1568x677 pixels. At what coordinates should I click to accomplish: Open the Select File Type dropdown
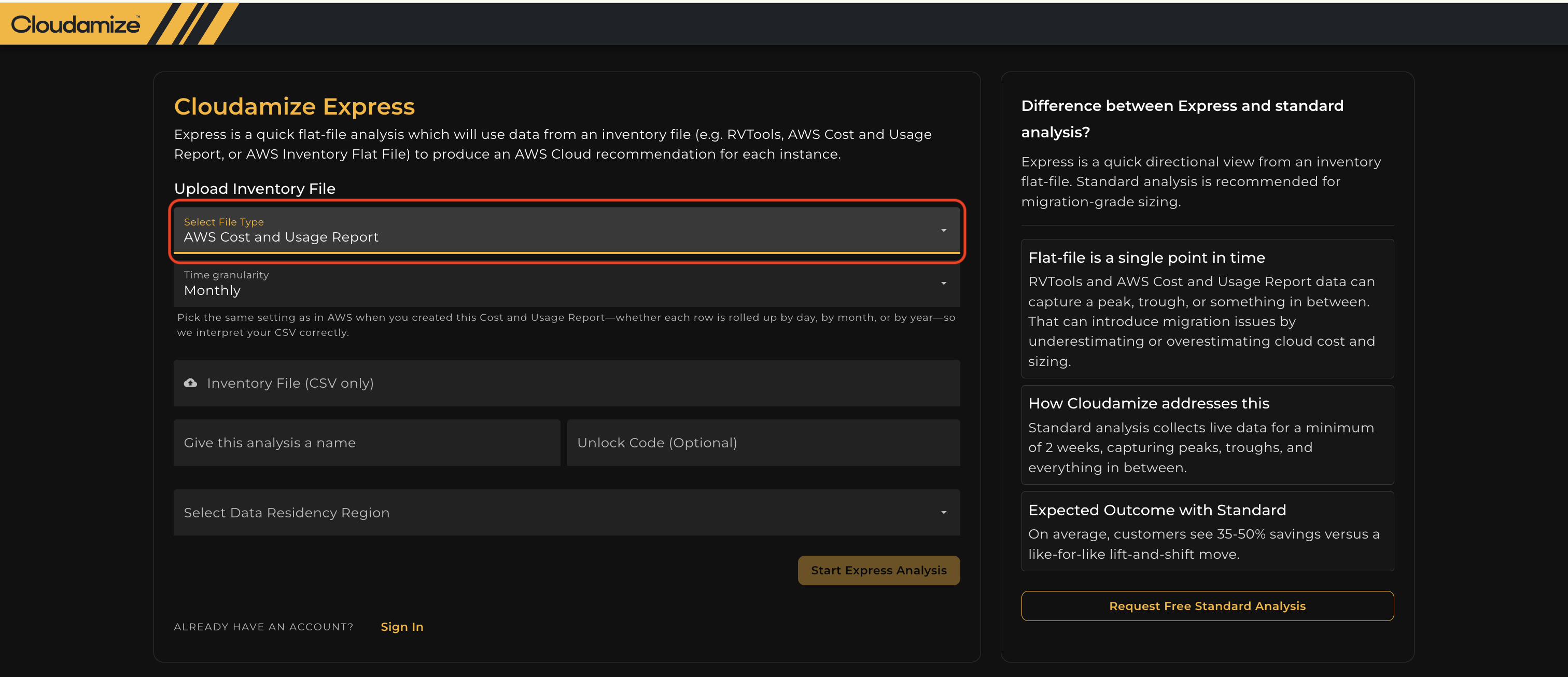567,231
